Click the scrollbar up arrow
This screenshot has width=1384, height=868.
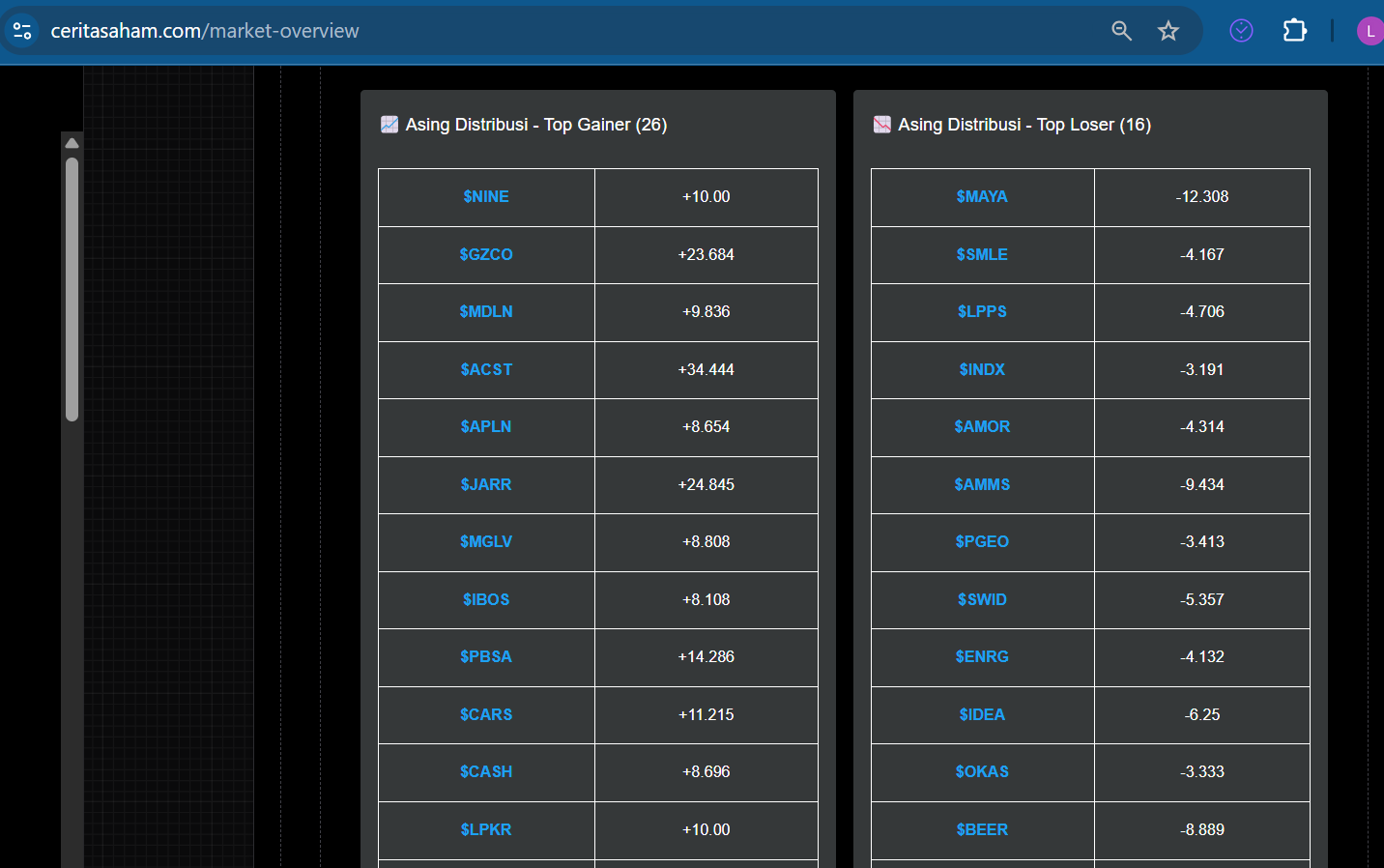72,143
